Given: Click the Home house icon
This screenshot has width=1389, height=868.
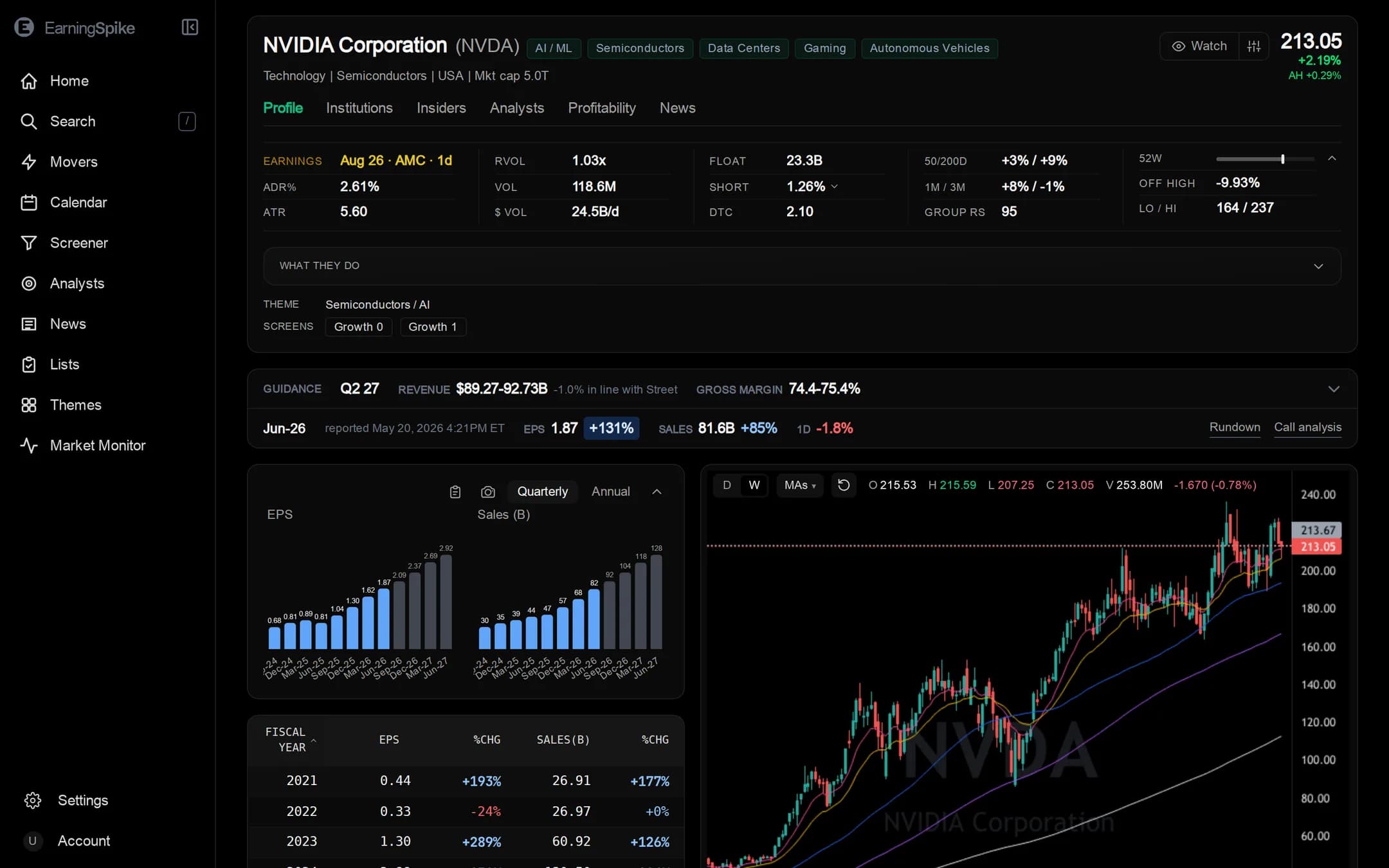Looking at the screenshot, I should pos(29,81).
